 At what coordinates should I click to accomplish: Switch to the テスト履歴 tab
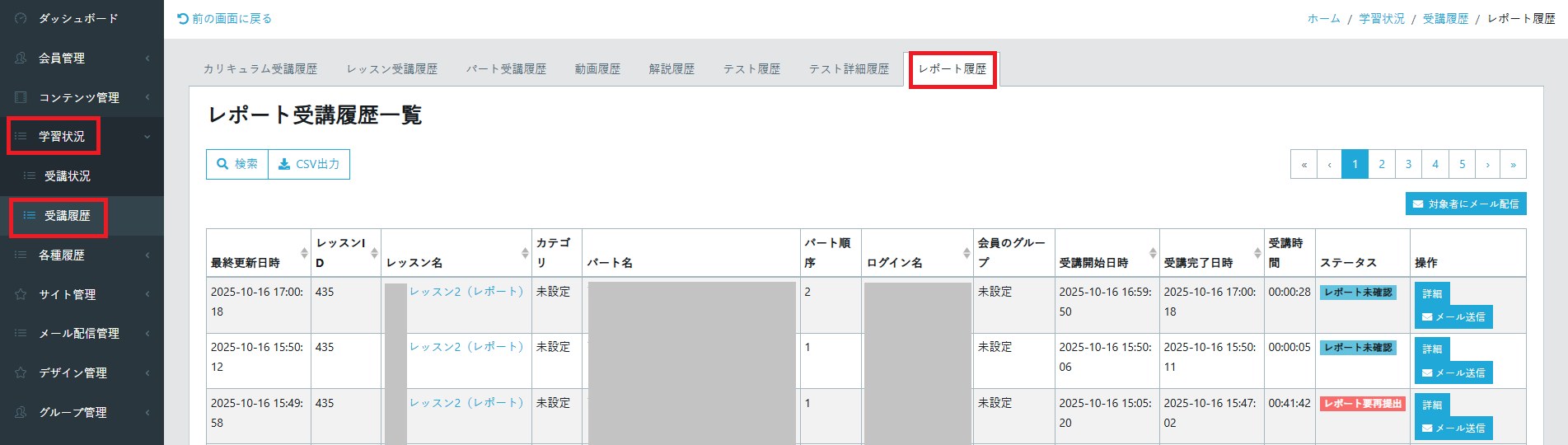tap(751, 69)
